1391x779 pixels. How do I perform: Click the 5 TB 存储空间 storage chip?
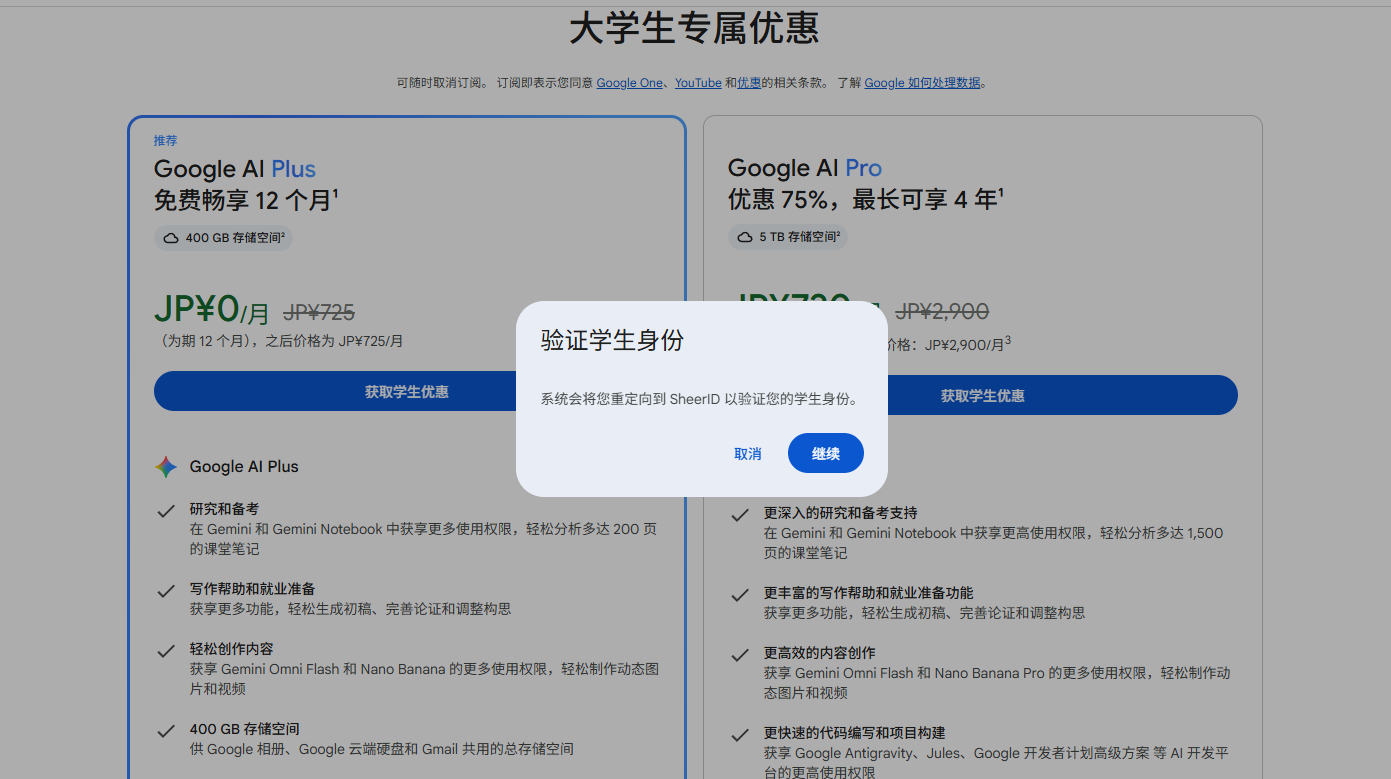click(x=788, y=238)
